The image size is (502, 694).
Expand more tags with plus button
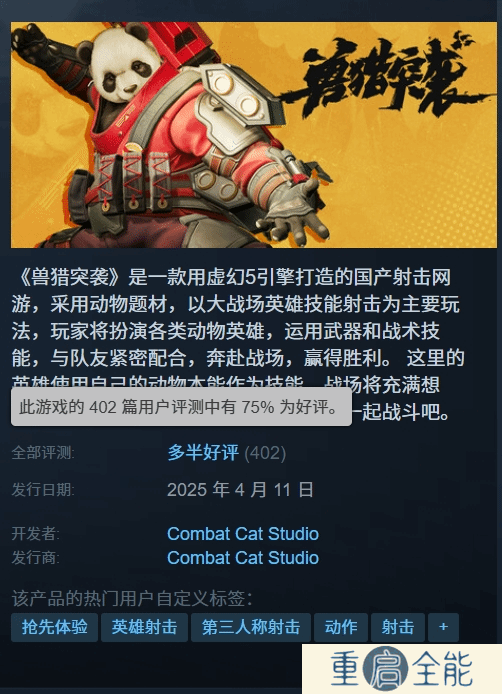pyautogui.click(x=443, y=627)
